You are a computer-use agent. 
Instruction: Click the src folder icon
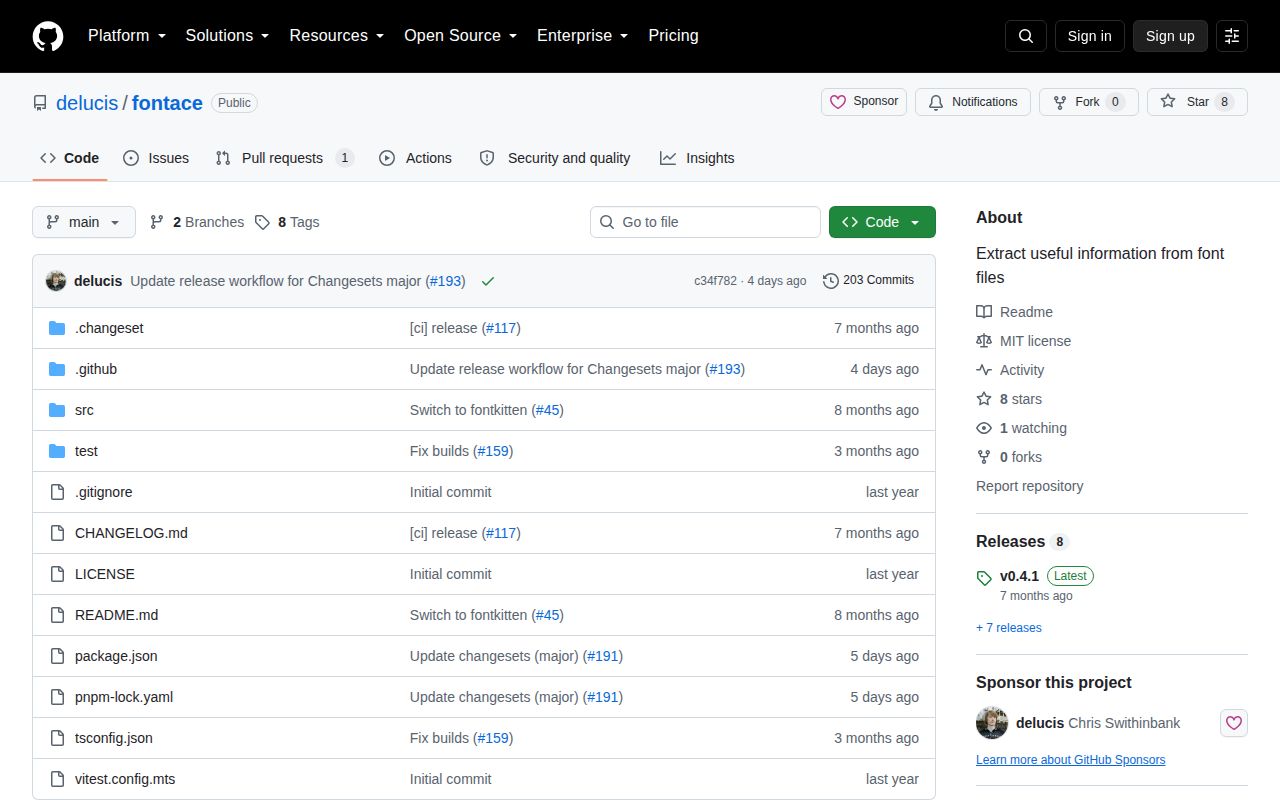pos(57,410)
